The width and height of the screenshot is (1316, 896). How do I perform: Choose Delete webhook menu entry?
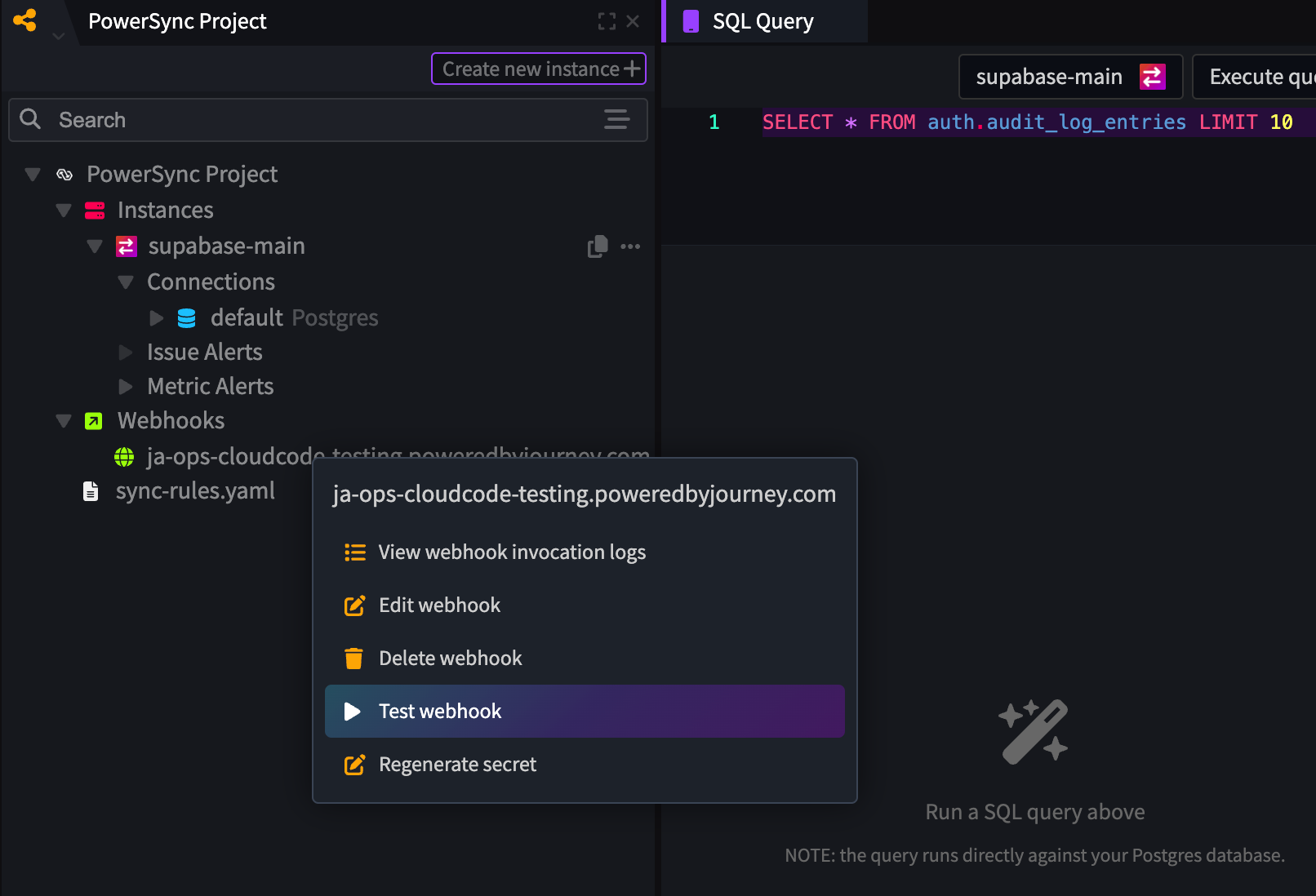[585, 659]
